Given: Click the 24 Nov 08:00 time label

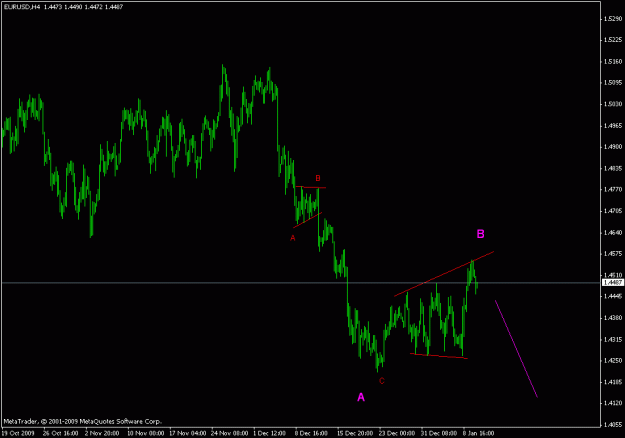Looking at the screenshot, I should pyautogui.click(x=230, y=433).
